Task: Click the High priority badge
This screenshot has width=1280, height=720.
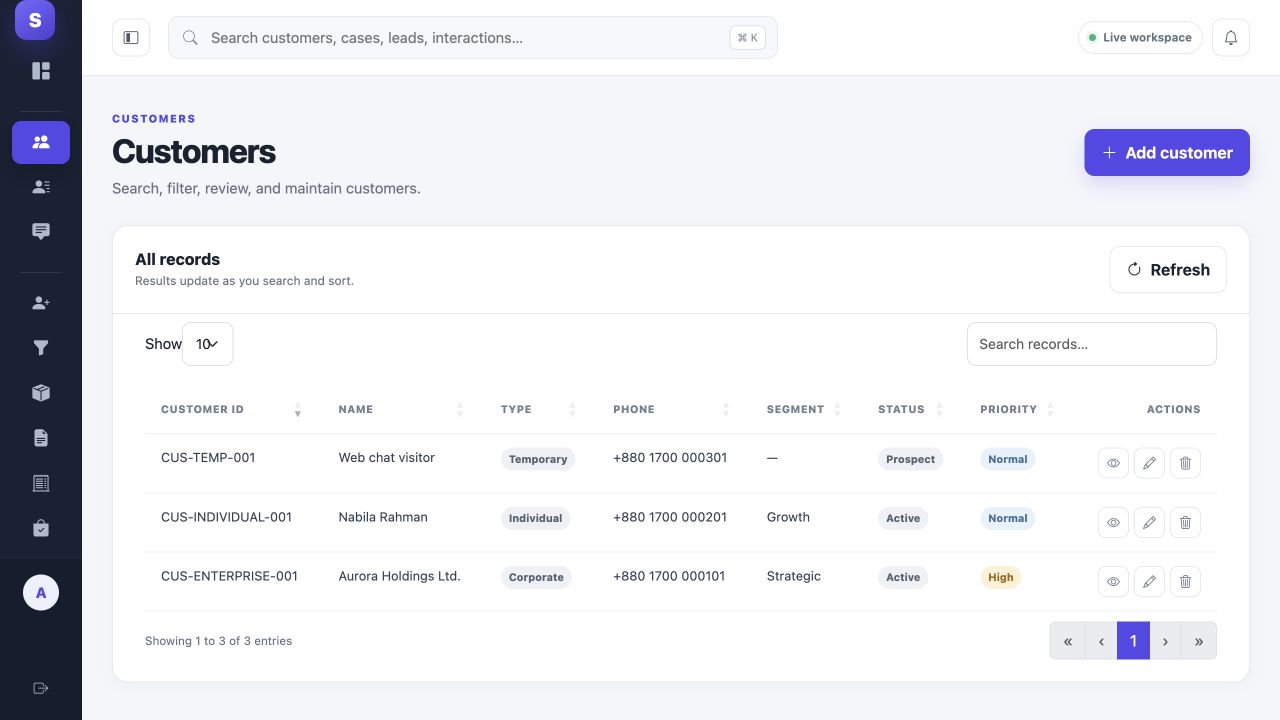Action: pos(1001,577)
